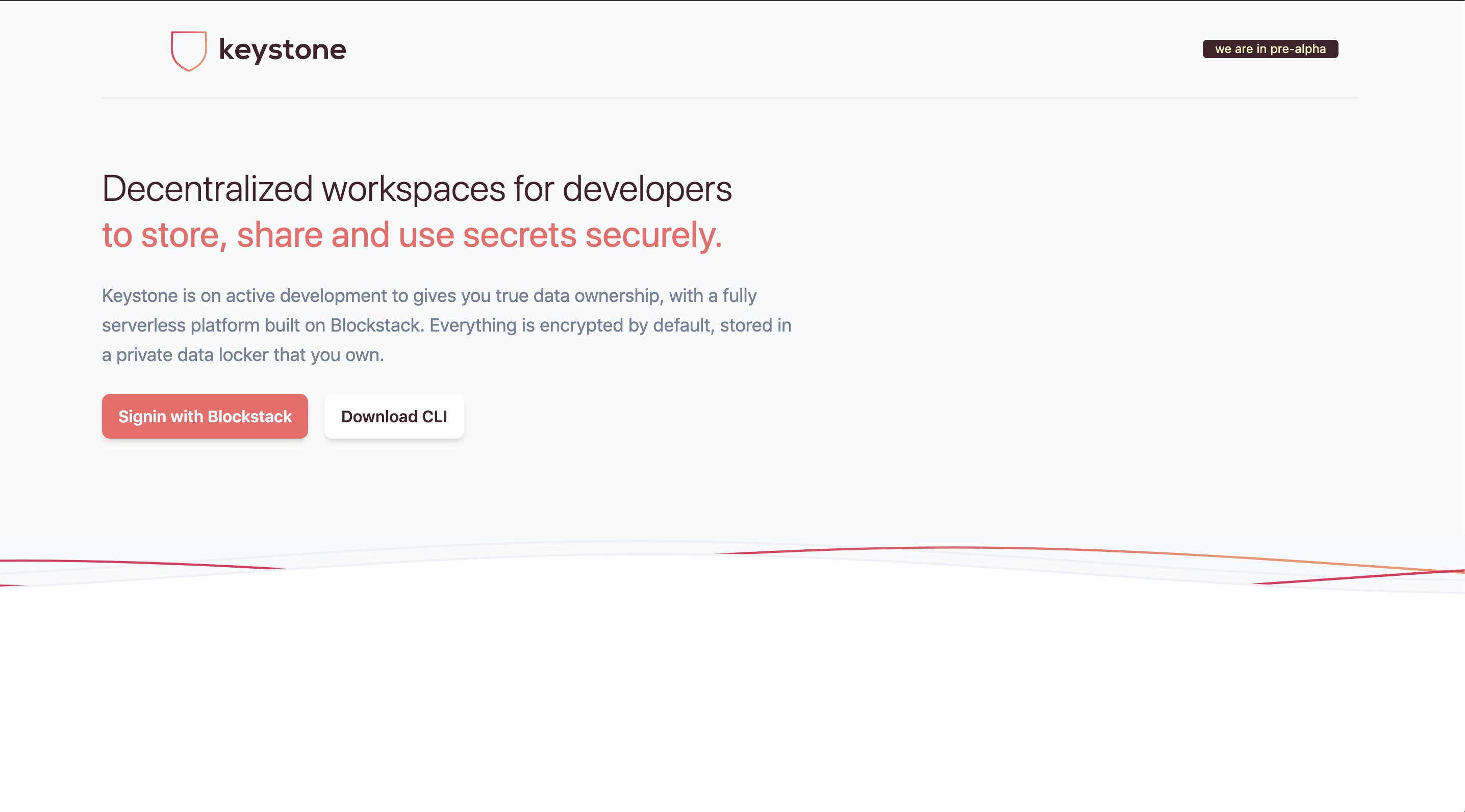The image size is (1465, 812).
Task: Click the word 'Blockstack' in the description paragraph
Action: point(376,325)
